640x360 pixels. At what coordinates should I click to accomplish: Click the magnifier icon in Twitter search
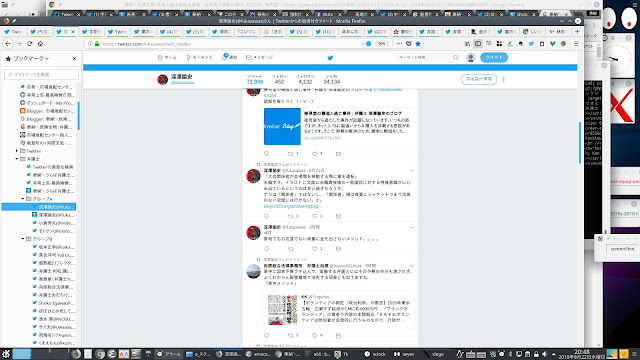(456, 58)
